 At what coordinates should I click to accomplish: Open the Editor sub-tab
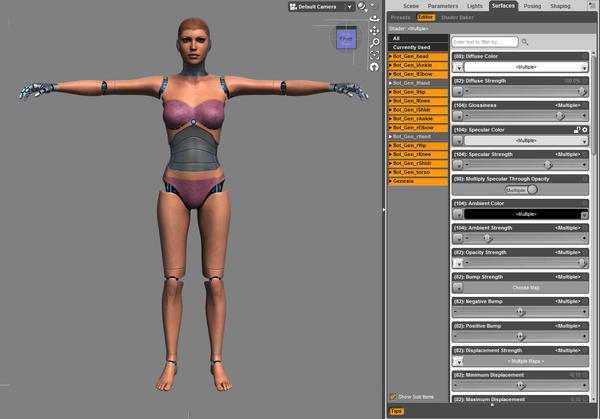425,17
